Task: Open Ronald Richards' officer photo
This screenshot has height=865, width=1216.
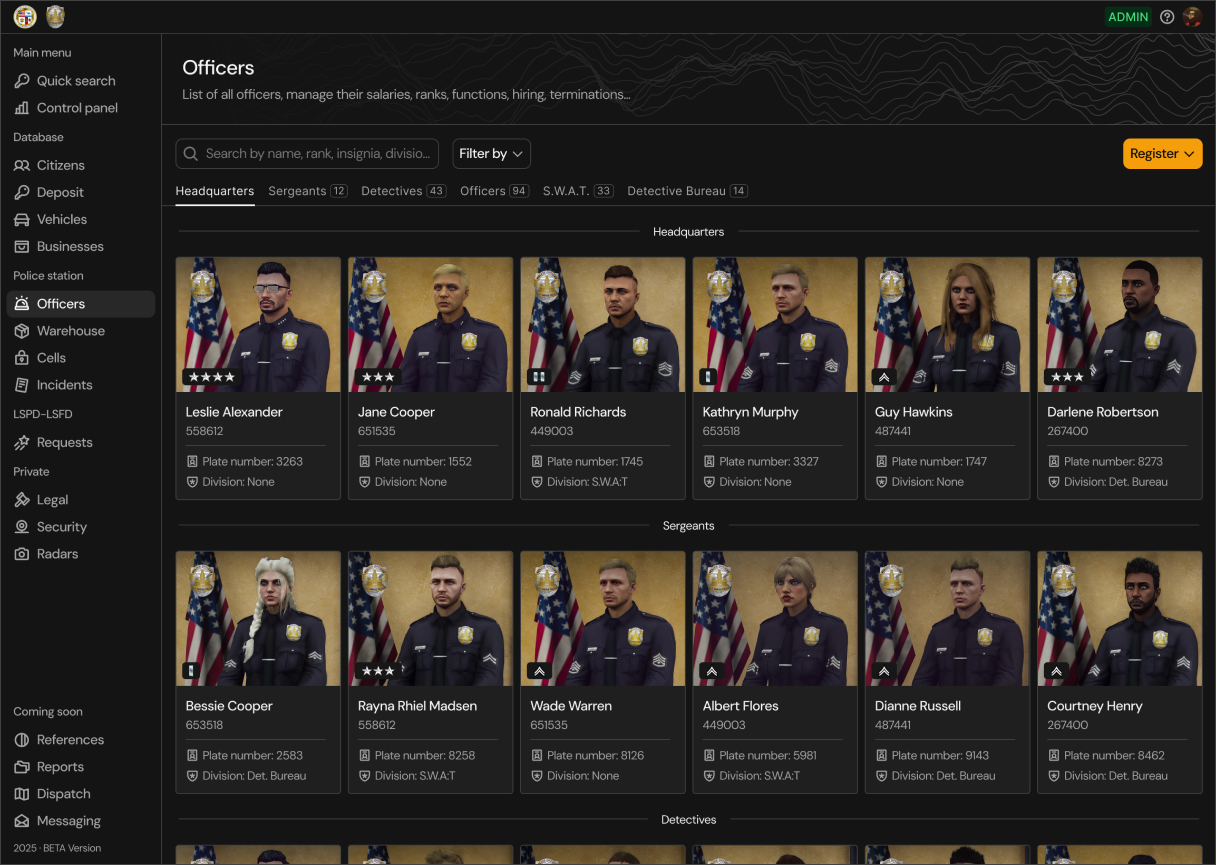Action: coord(603,325)
